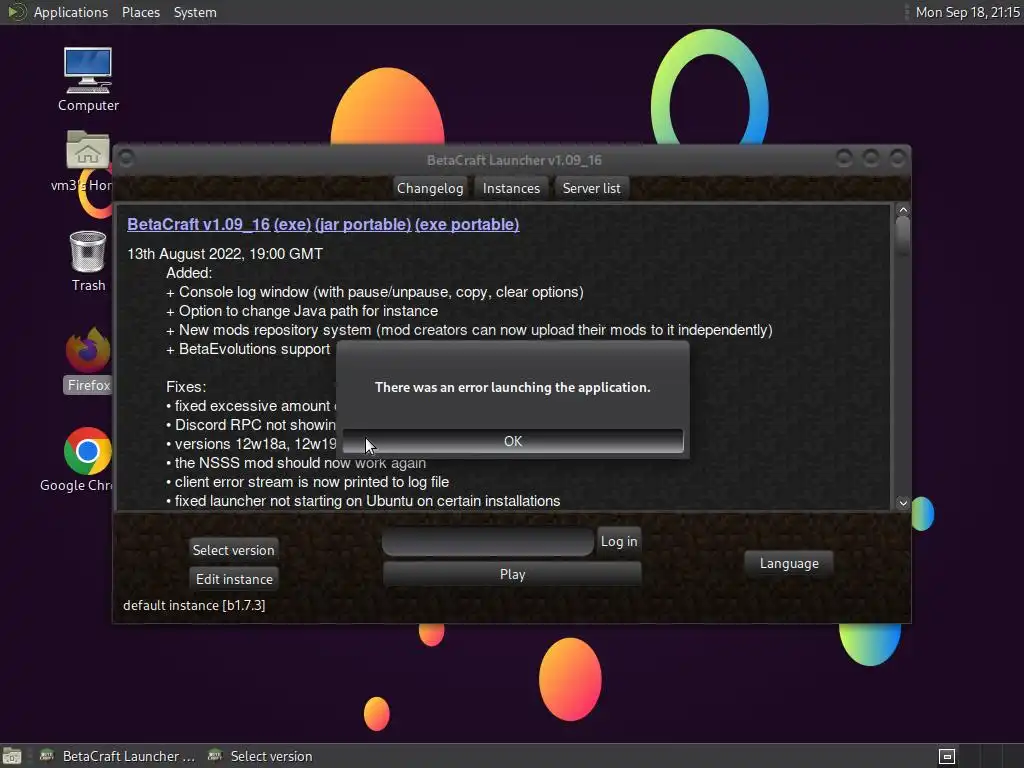Click the BetaEvolutions support changelog line
This screenshot has width=1024, height=768.
(248, 349)
